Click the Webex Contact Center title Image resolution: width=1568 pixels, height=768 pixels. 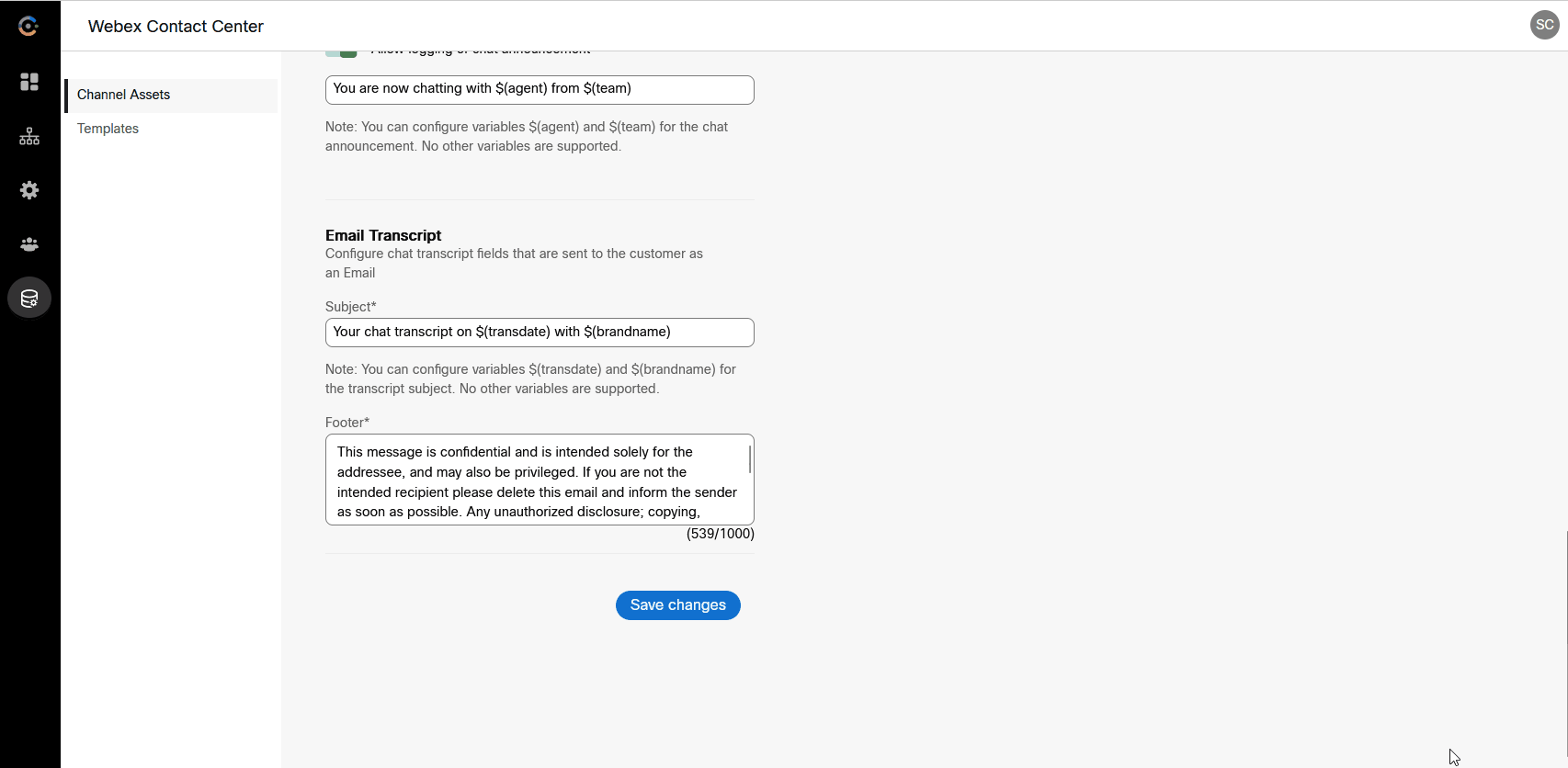[176, 27]
